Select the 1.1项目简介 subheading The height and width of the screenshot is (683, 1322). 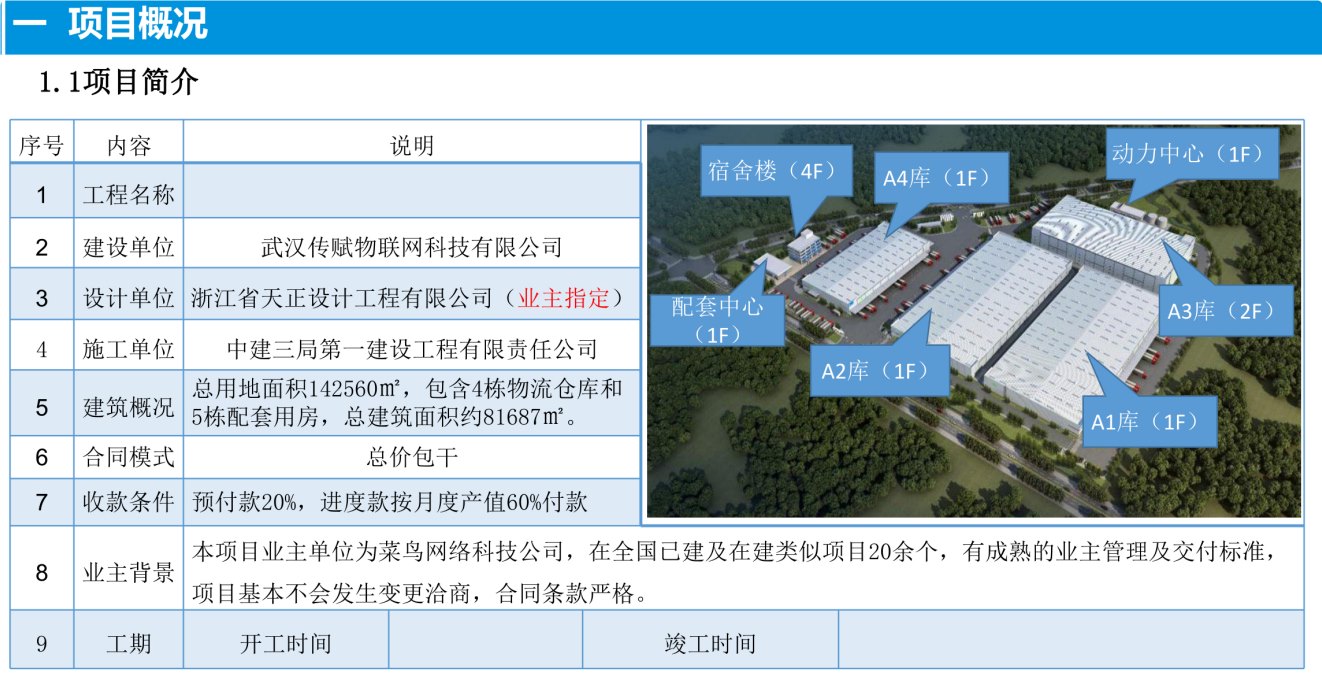tap(118, 83)
